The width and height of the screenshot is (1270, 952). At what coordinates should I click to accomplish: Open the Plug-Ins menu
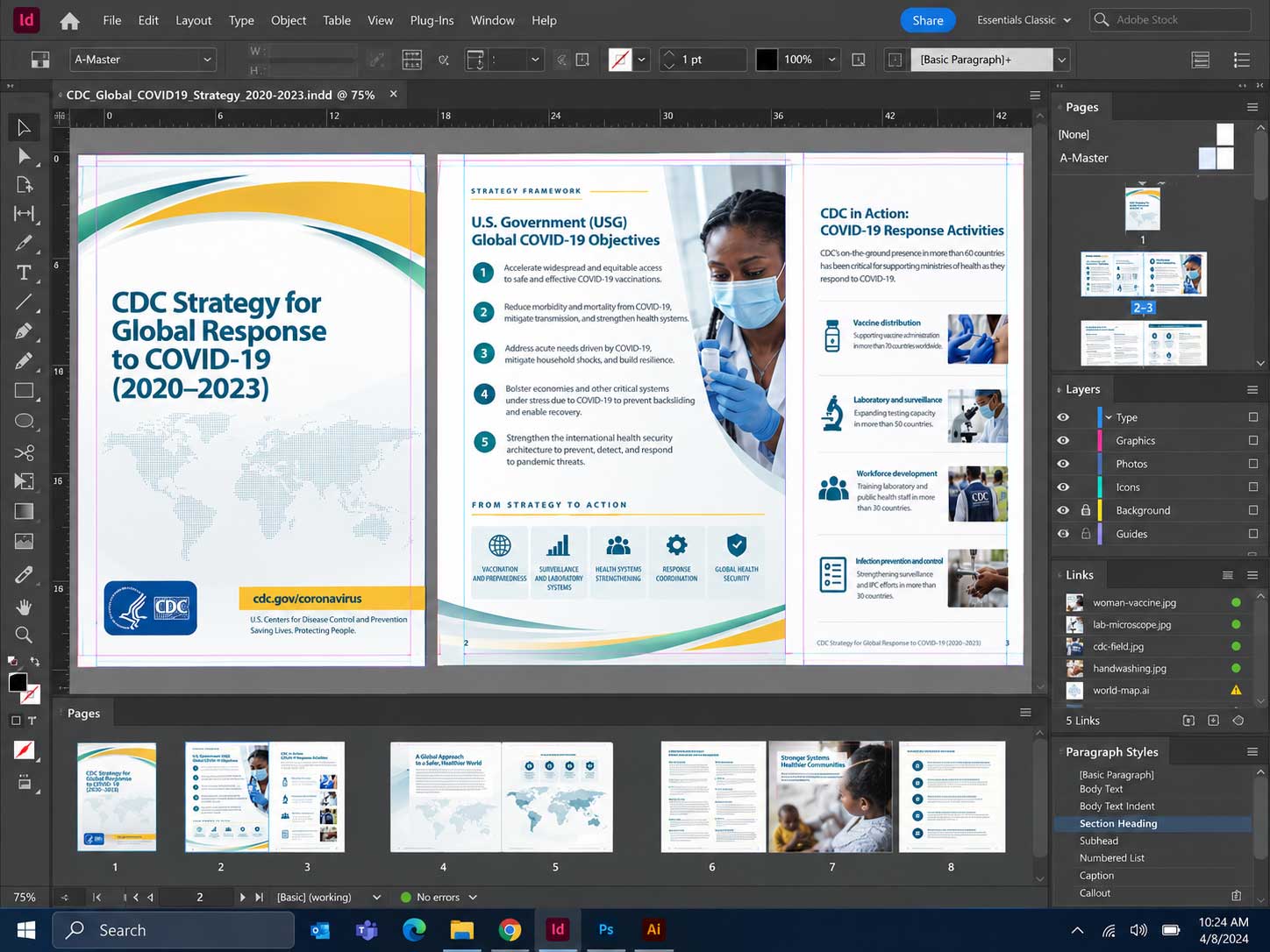point(432,20)
